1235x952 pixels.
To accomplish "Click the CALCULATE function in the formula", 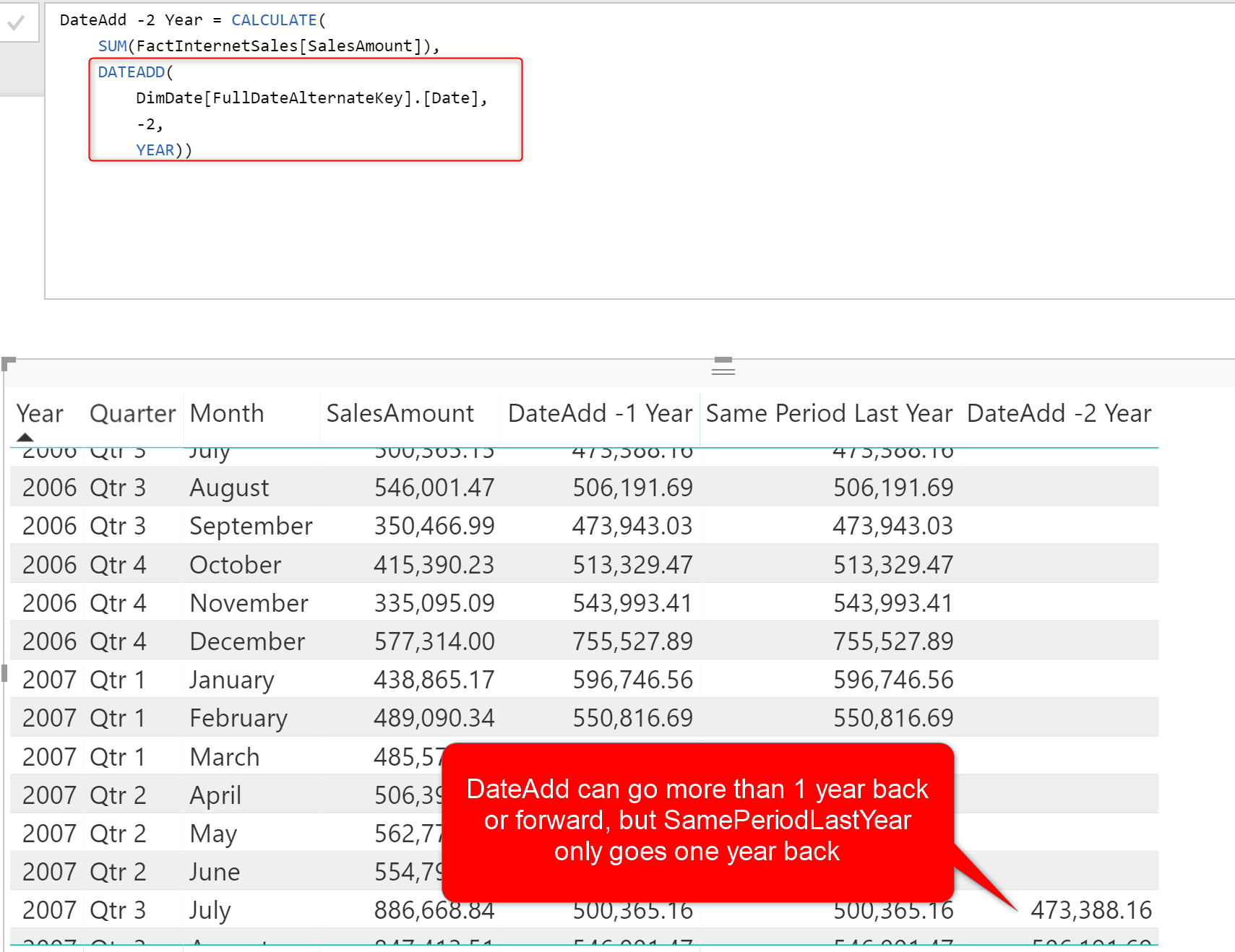I will pos(274,20).
